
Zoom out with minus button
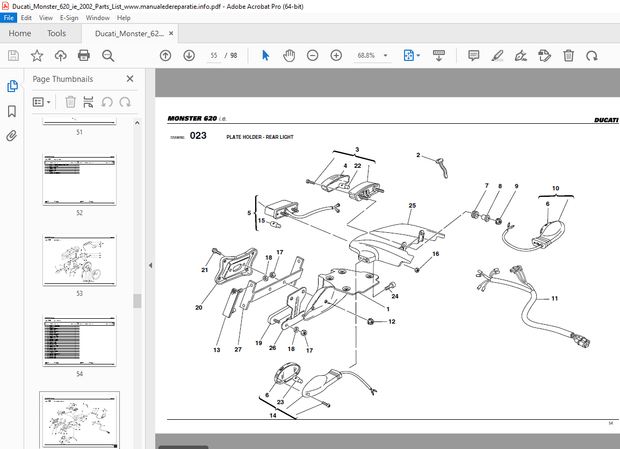click(x=312, y=55)
